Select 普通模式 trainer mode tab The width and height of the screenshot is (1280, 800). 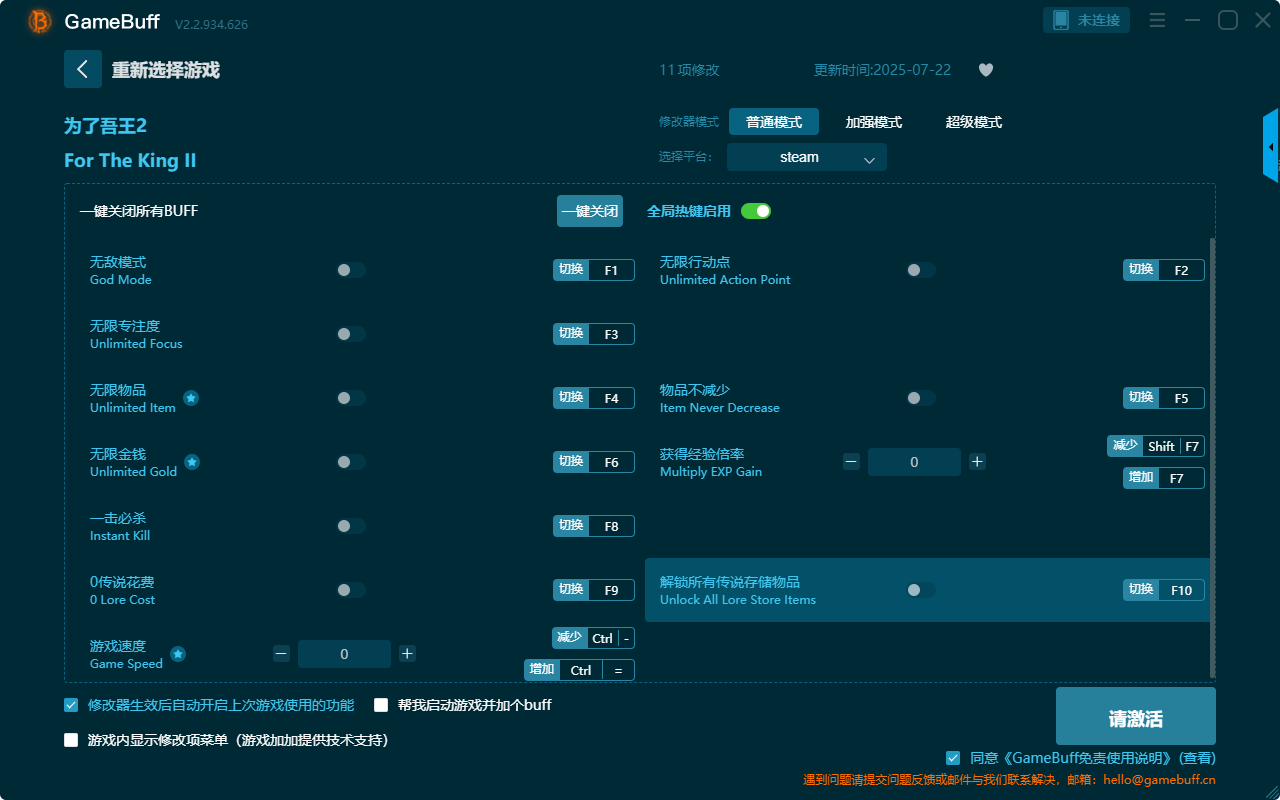[774, 122]
